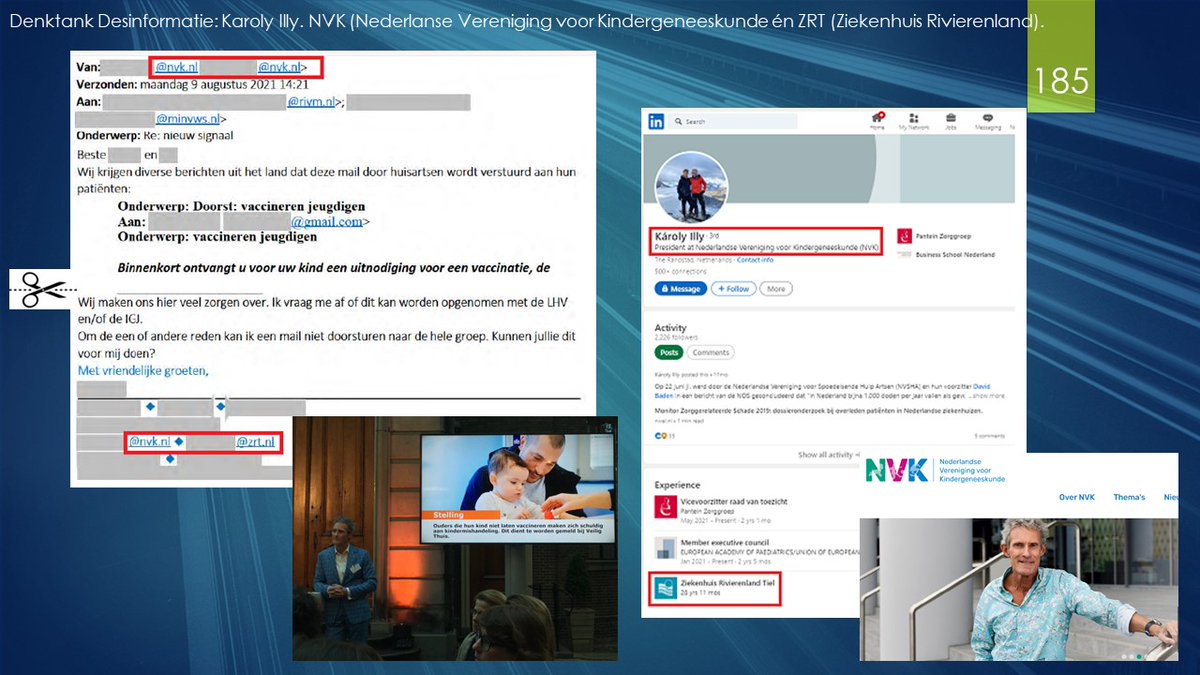
Task: Select the Posts activity filter
Action: point(668,352)
